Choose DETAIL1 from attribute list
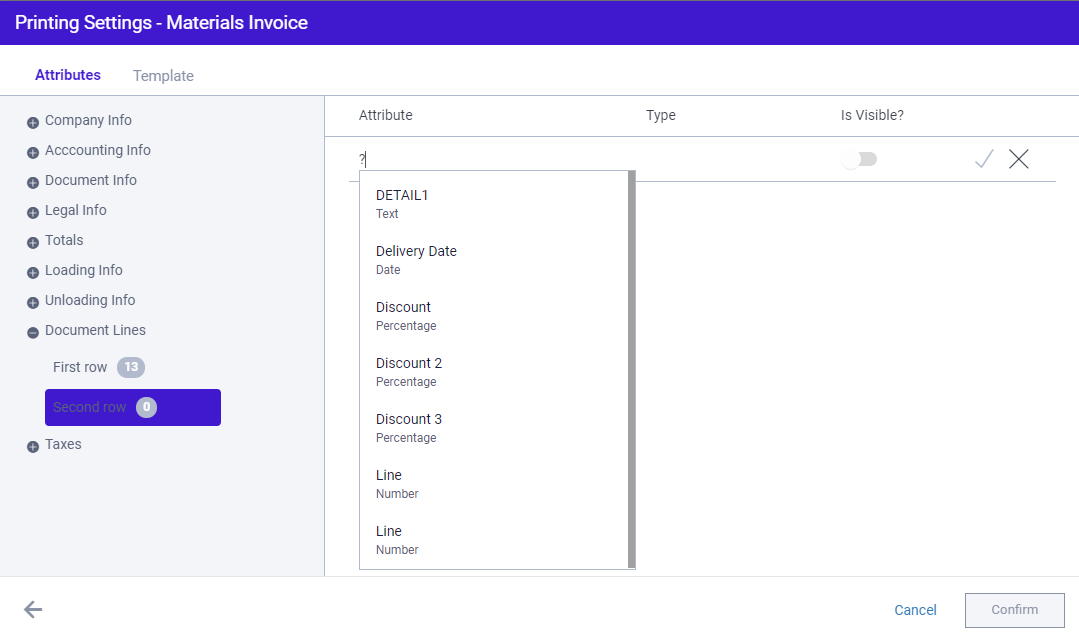1079x638 pixels. (x=494, y=204)
